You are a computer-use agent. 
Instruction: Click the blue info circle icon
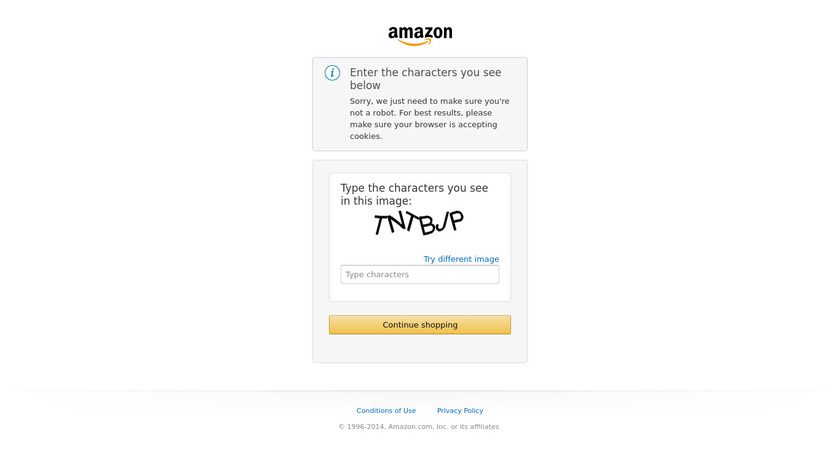(x=332, y=73)
